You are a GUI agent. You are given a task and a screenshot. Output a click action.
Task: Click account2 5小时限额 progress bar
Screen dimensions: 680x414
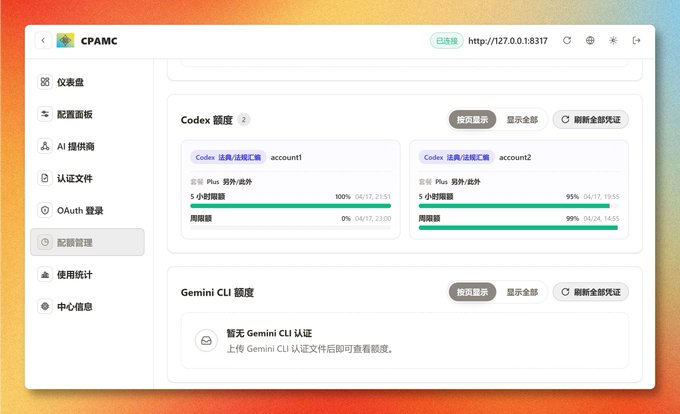[x=519, y=206]
